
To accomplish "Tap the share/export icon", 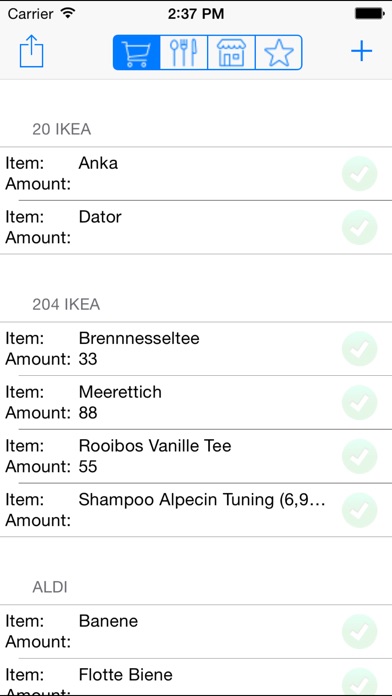I will (x=32, y=52).
